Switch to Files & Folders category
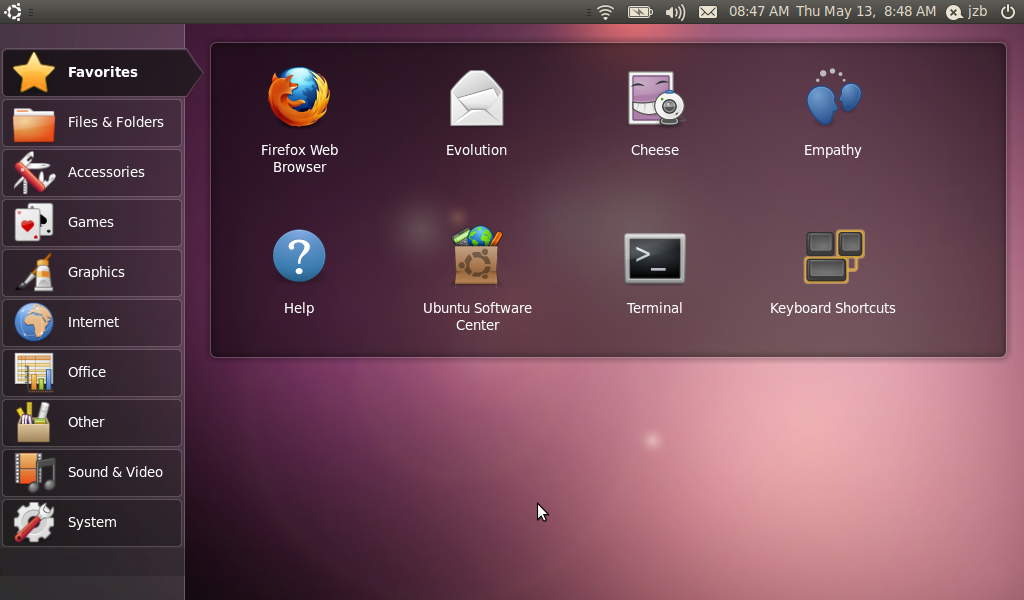1024x600 pixels. 93,122
